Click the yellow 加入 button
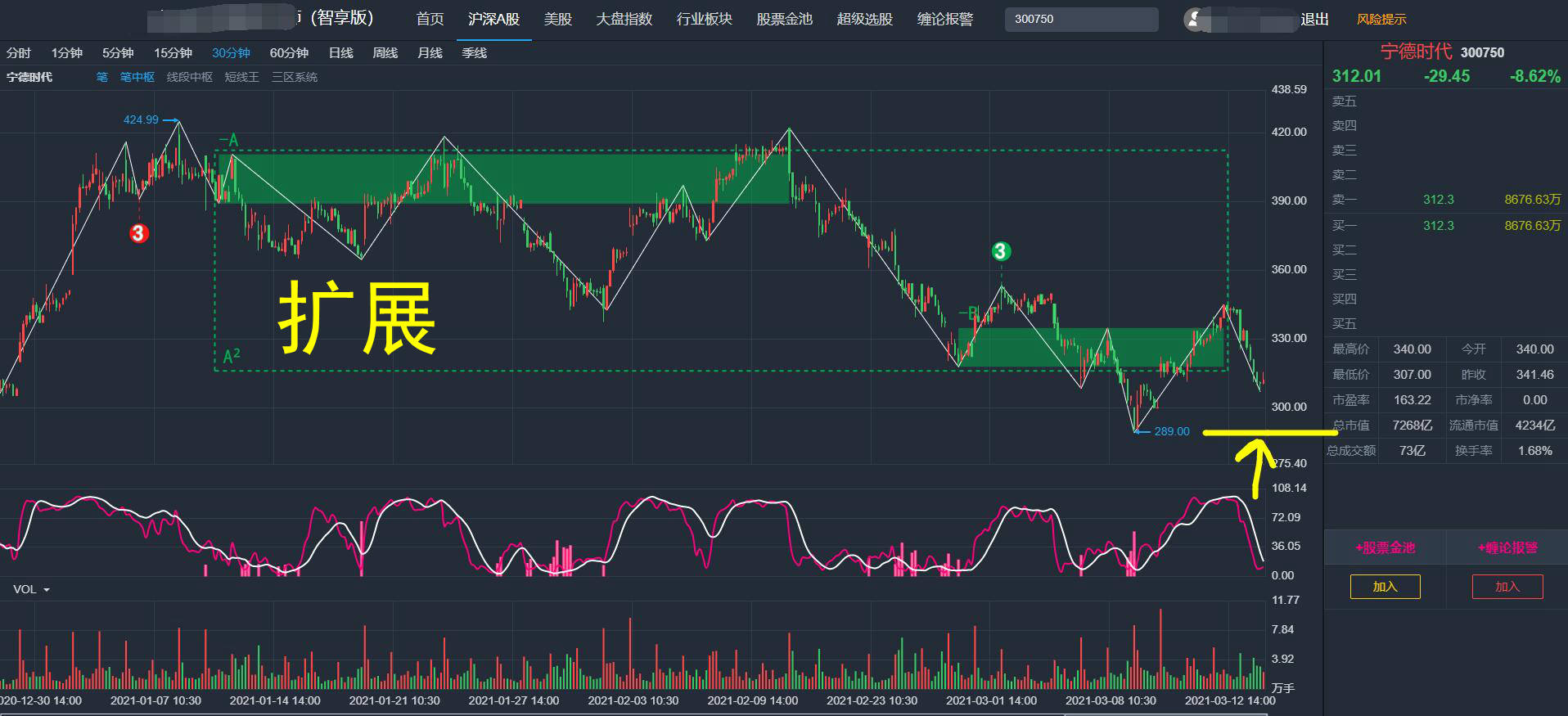Image resolution: width=1568 pixels, height=716 pixels. [1385, 587]
